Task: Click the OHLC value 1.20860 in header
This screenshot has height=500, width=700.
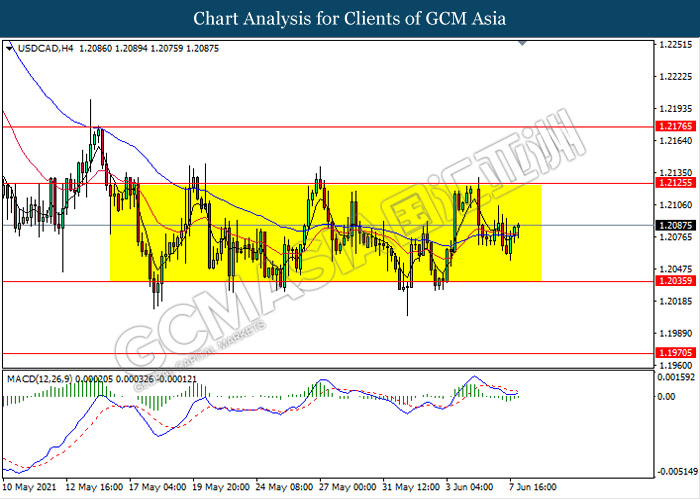Action: 96,48
